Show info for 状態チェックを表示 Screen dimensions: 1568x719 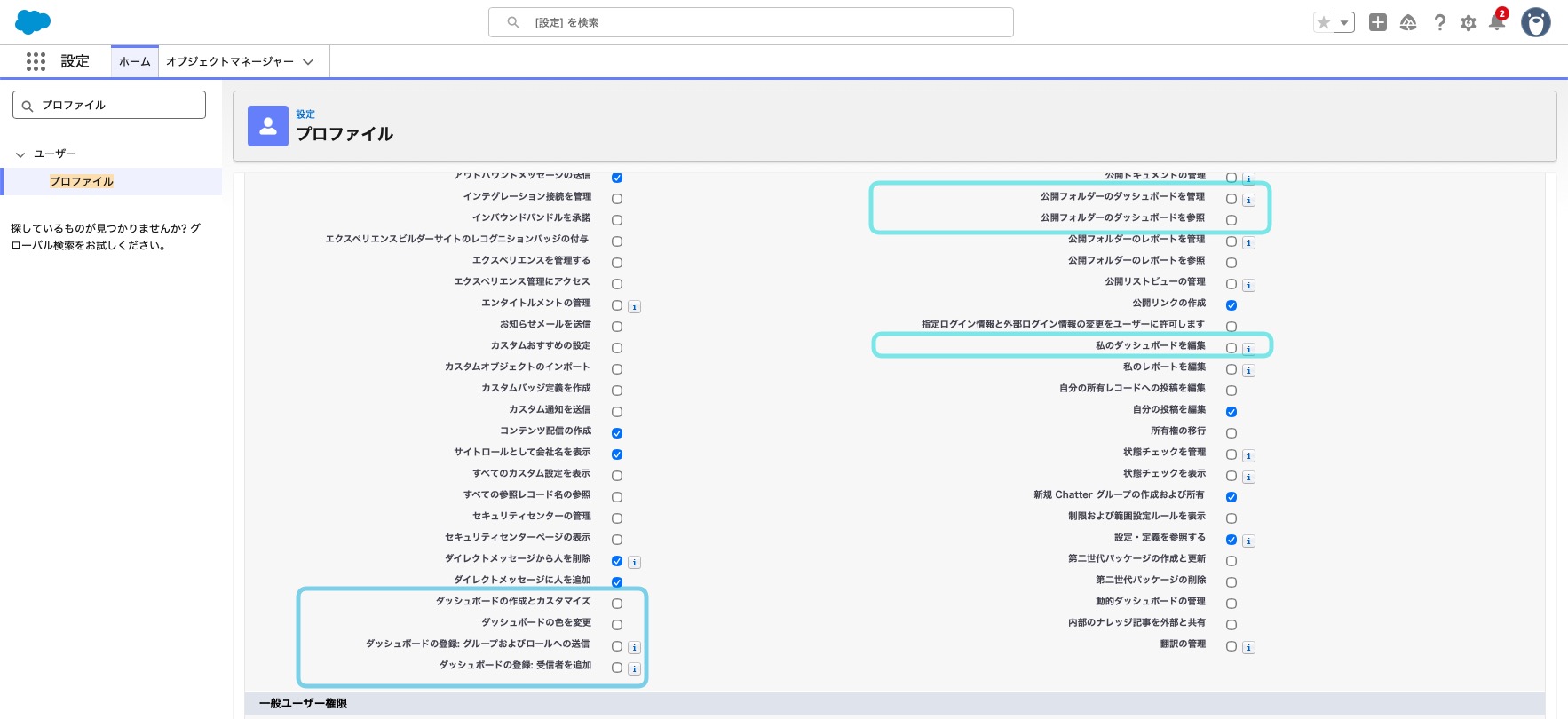(1248, 478)
